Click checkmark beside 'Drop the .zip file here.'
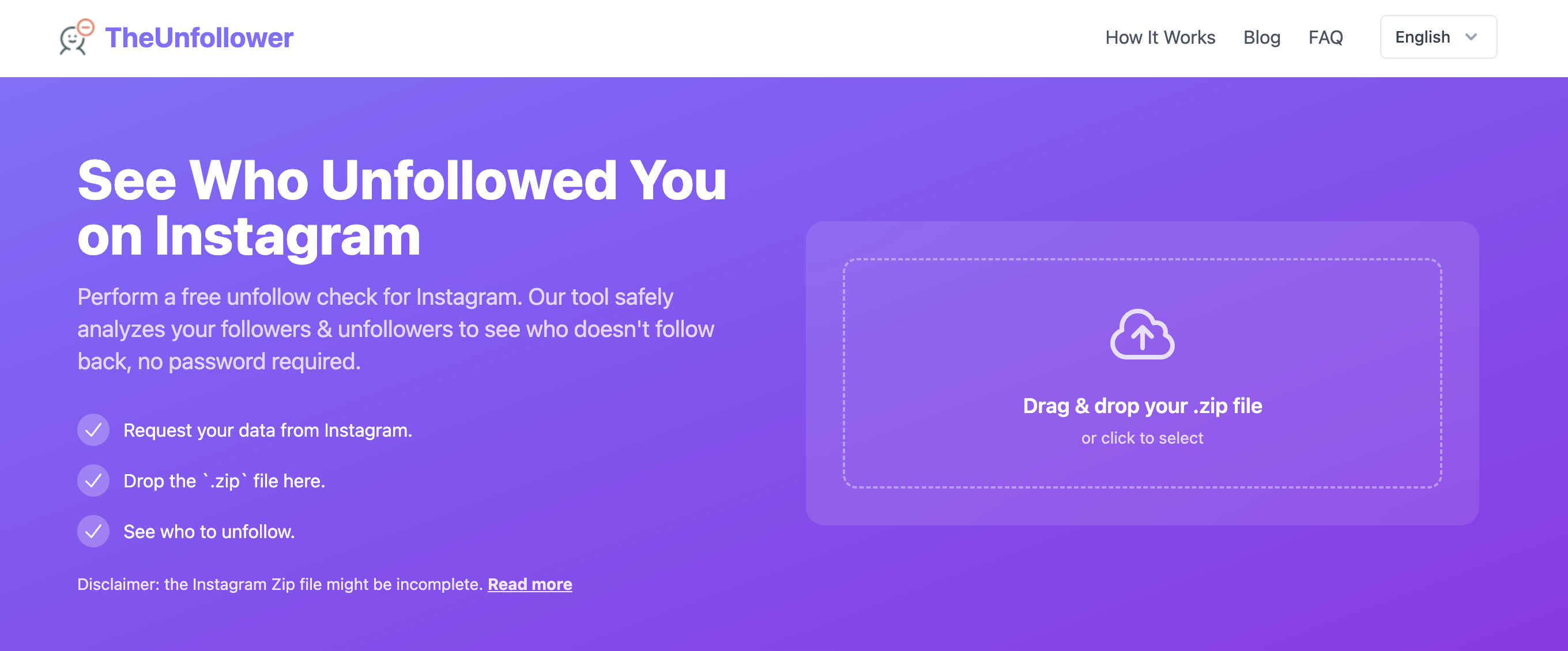Viewport: 1568px width, 651px height. (x=93, y=480)
